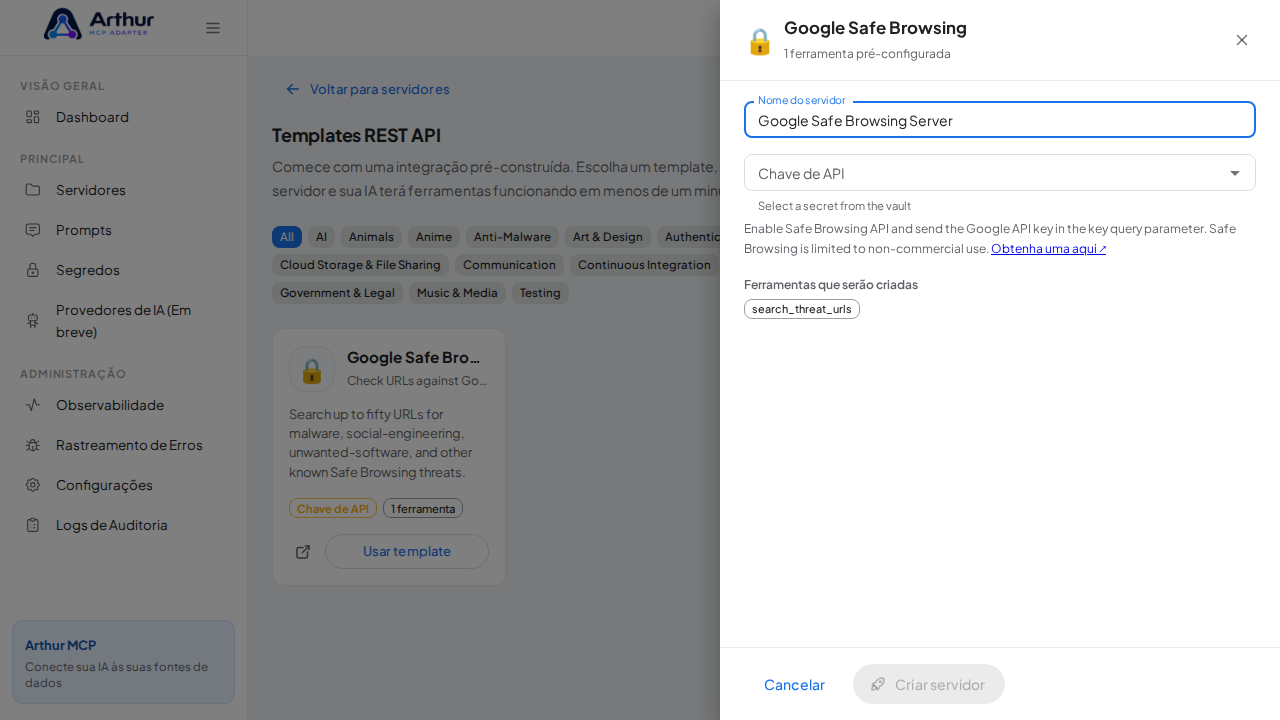The height and width of the screenshot is (720, 1280).
Task: Select Government & Legal filter chip
Action: (337, 293)
